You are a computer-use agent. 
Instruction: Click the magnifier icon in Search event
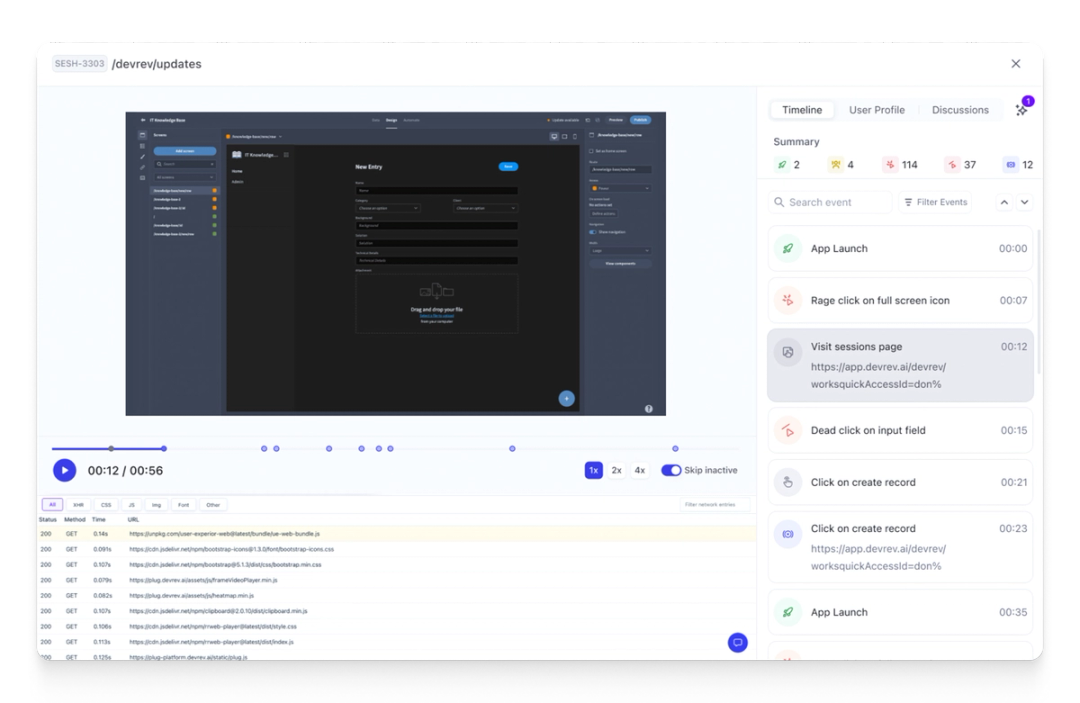pos(779,202)
